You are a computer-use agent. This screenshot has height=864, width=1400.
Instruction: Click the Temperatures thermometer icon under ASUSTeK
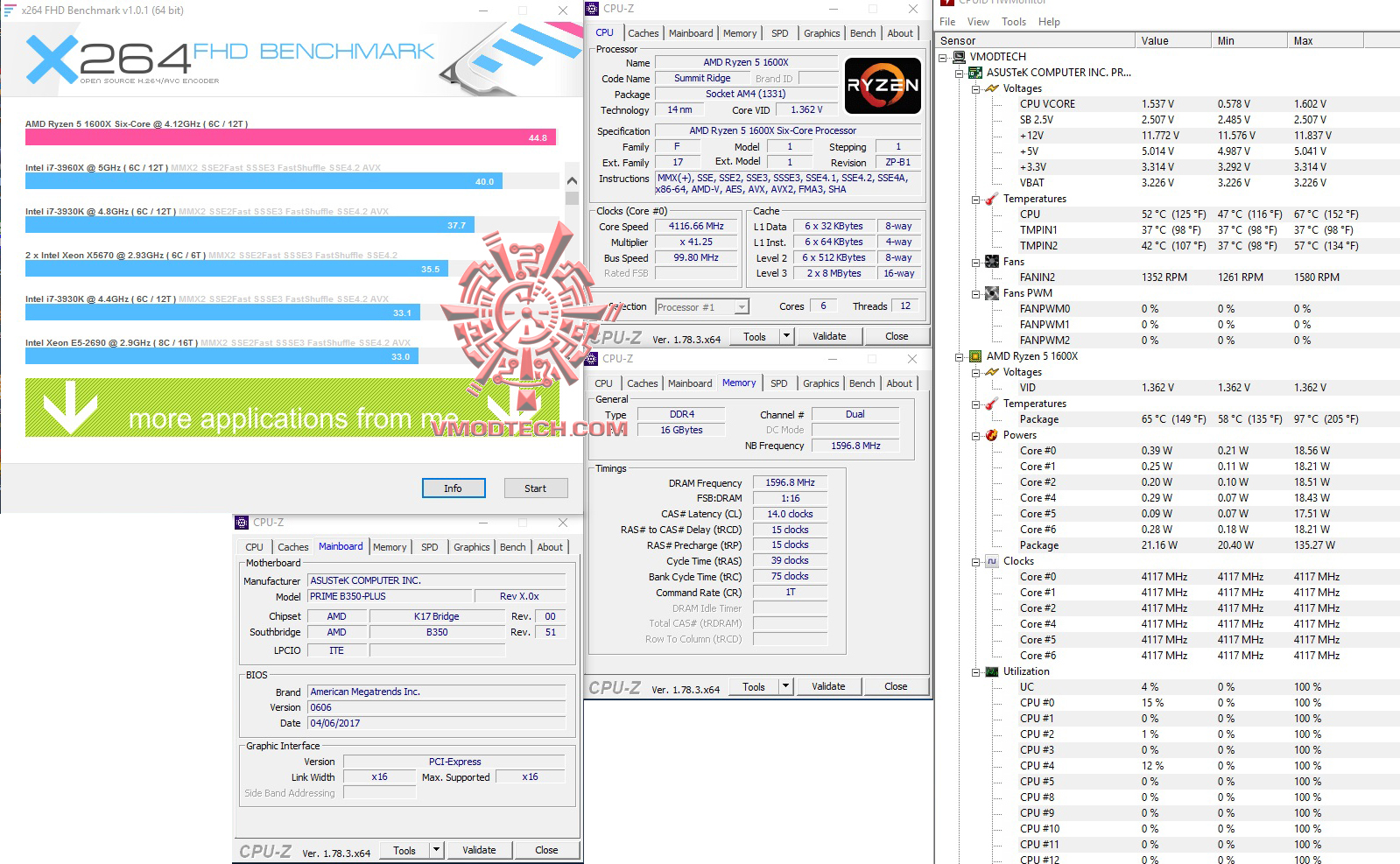(x=992, y=199)
